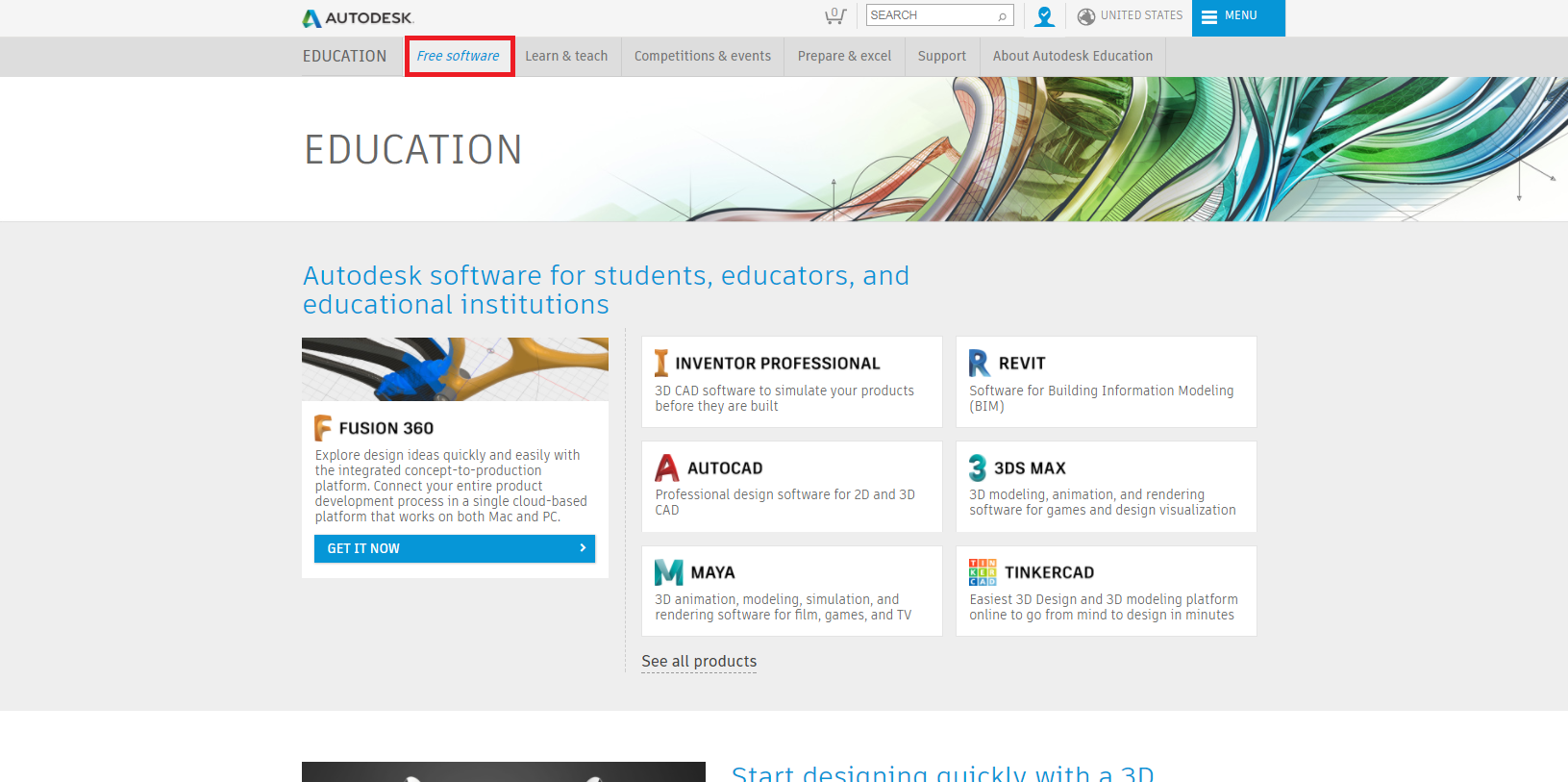Click the Revit R icon
Viewport: 1568px width, 782px height.
coord(979,363)
